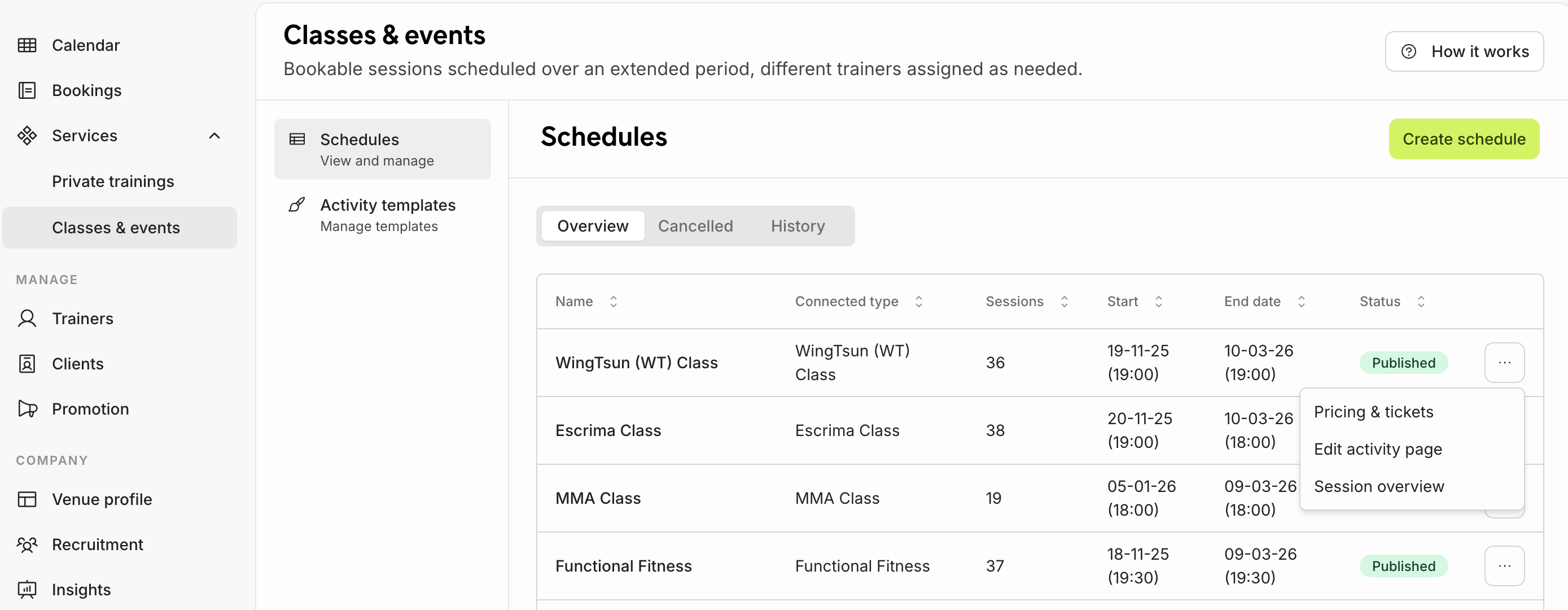1568x610 pixels.
Task: Click the Calendar grid icon in sidebar
Action: (27, 45)
